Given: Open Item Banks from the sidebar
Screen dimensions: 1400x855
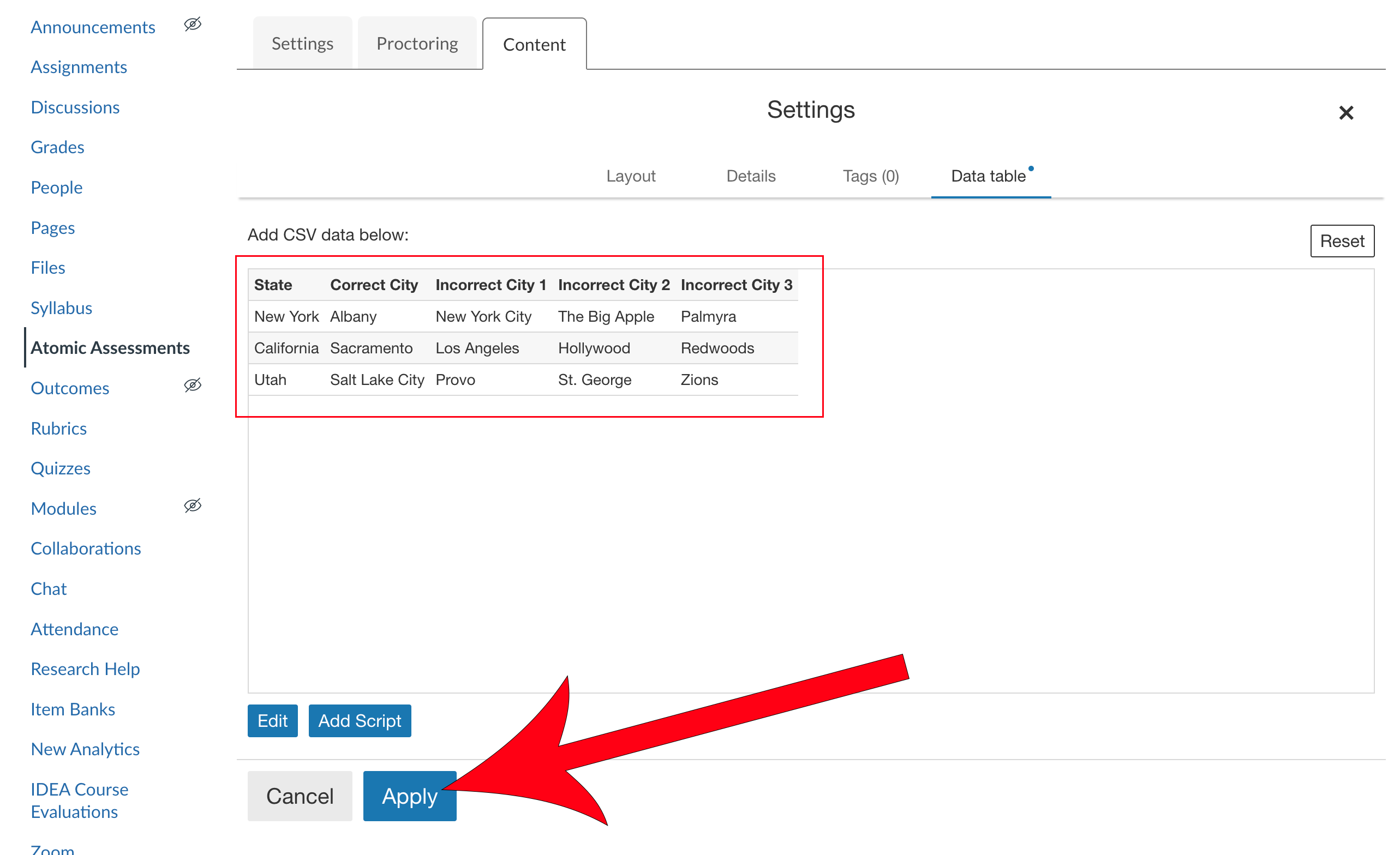Looking at the screenshot, I should click(x=73, y=708).
